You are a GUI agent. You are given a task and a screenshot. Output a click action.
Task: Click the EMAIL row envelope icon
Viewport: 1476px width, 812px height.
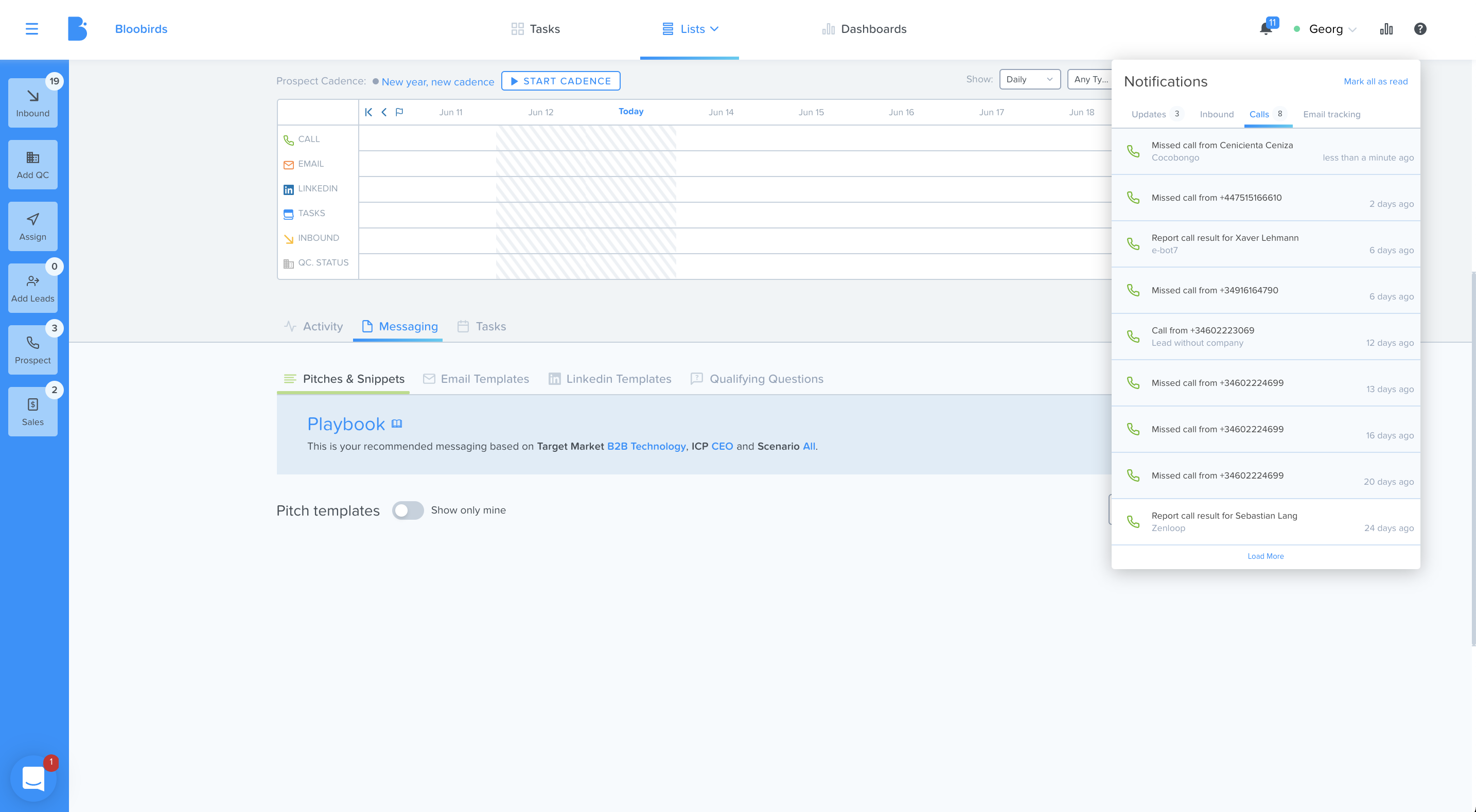[288, 165]
